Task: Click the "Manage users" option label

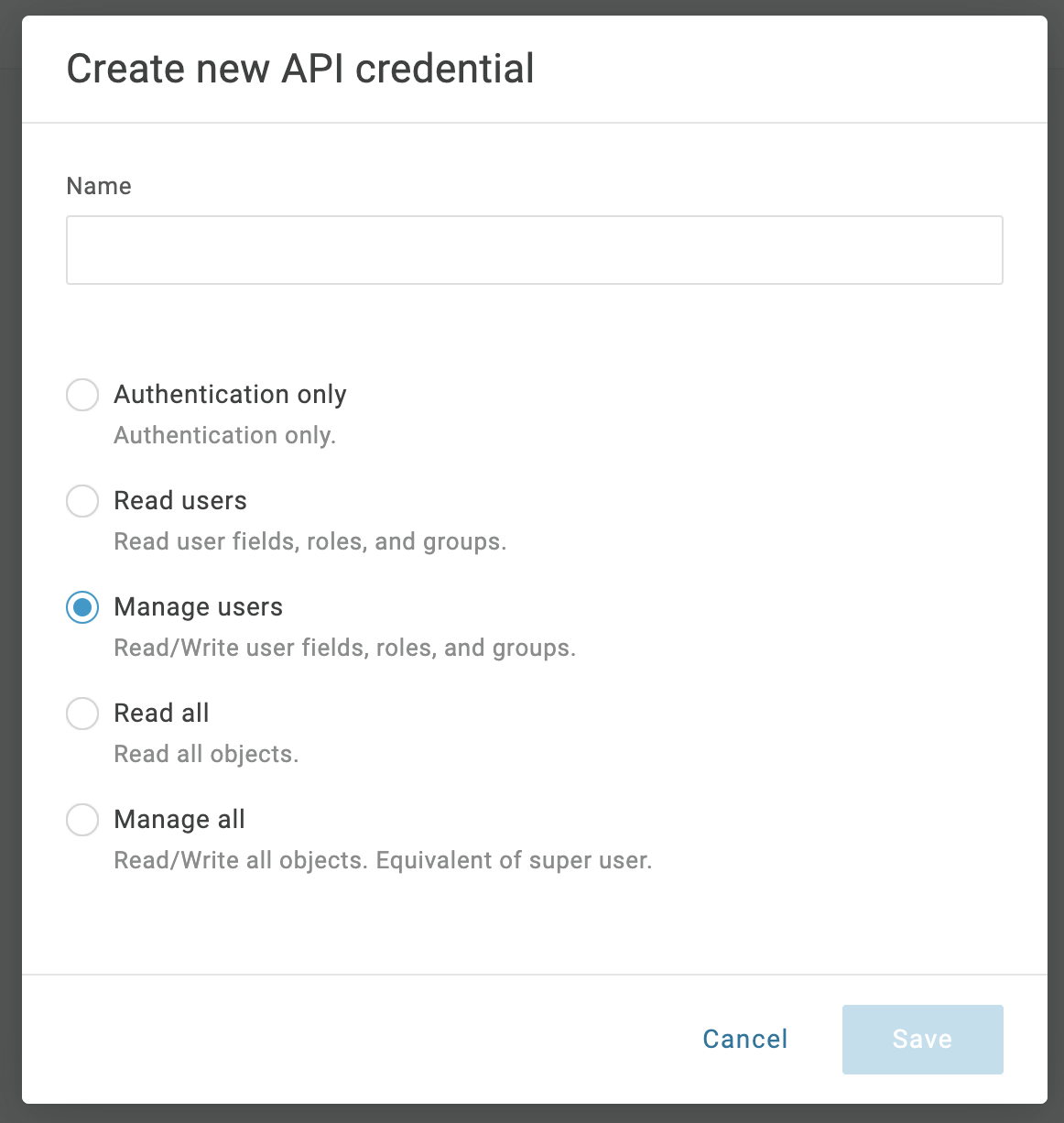Action: [198, 607]
